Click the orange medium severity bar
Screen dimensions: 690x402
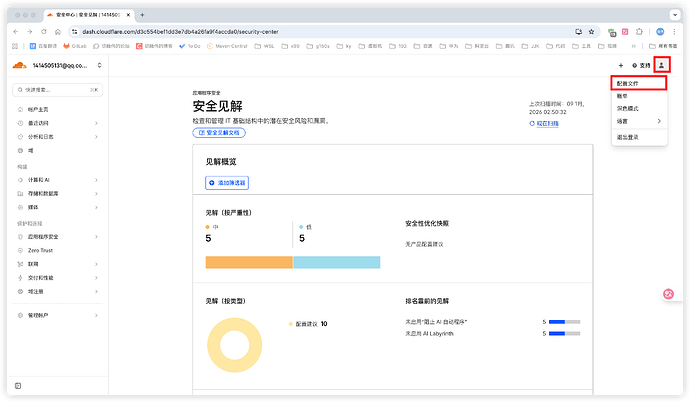click(x=249, y=262)
